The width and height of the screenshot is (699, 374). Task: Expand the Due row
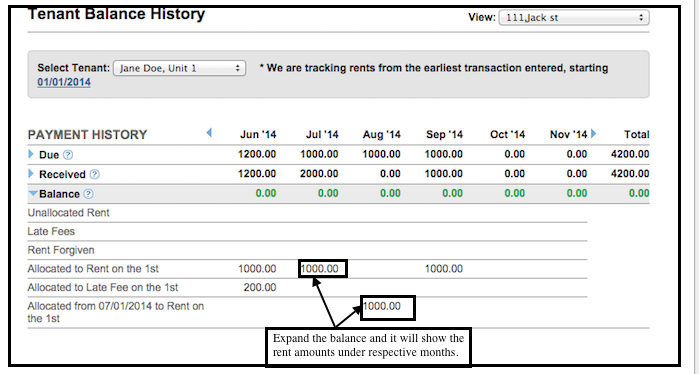tap(31, 154)
